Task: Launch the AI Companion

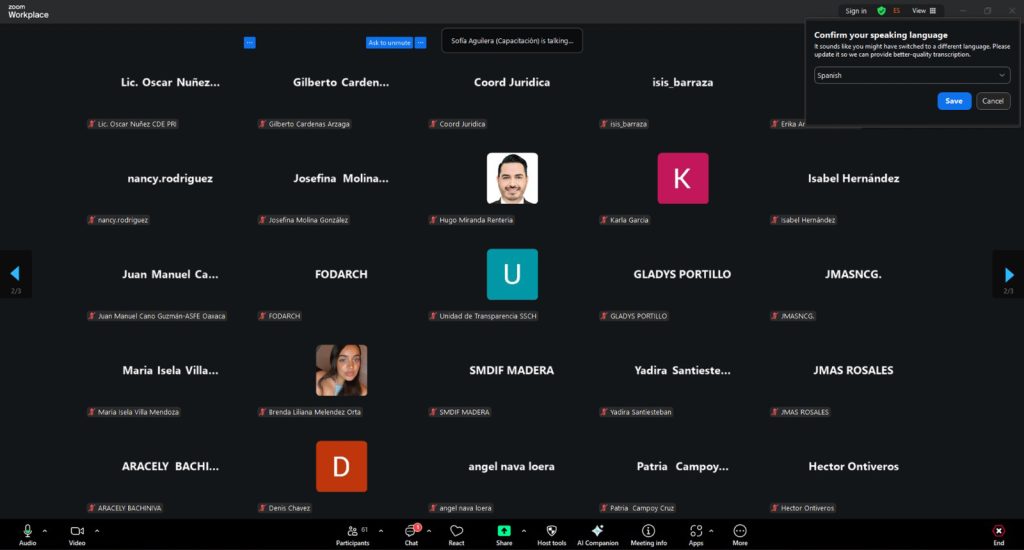Action: tap(598, 534)
